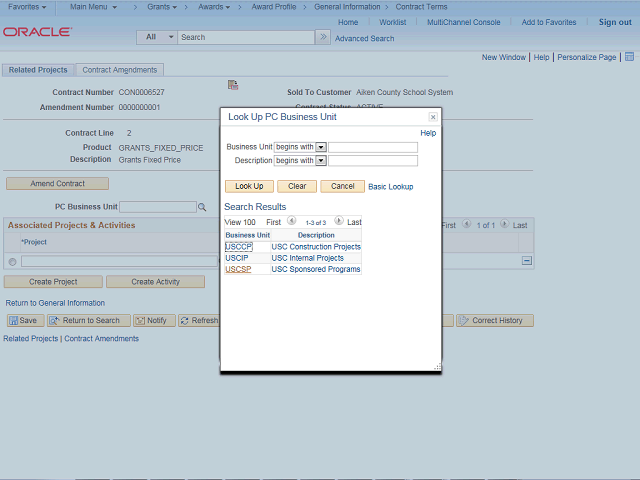
Task: Click into the Business Unit search field
Action: coord(373,147)
